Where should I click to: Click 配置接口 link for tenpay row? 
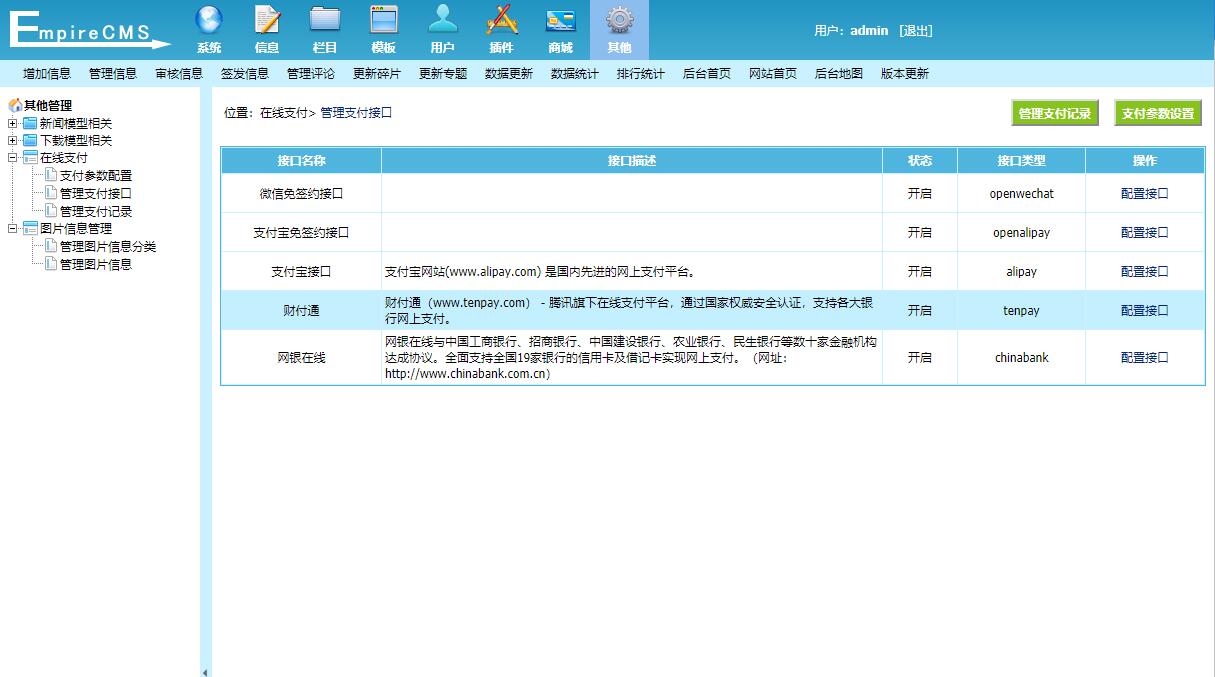coord(1143,310)
